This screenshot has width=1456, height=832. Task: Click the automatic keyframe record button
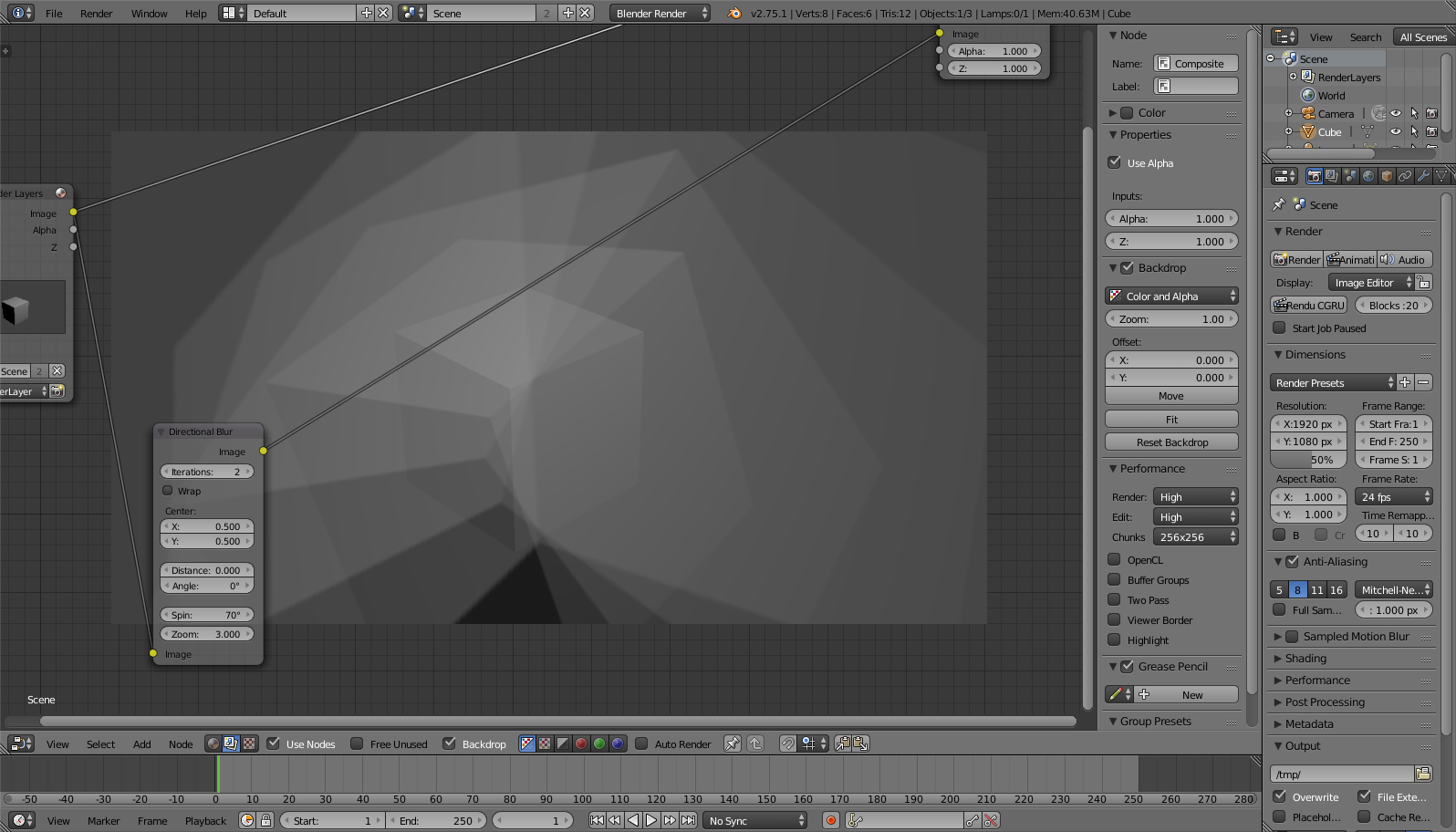point(830,820)
